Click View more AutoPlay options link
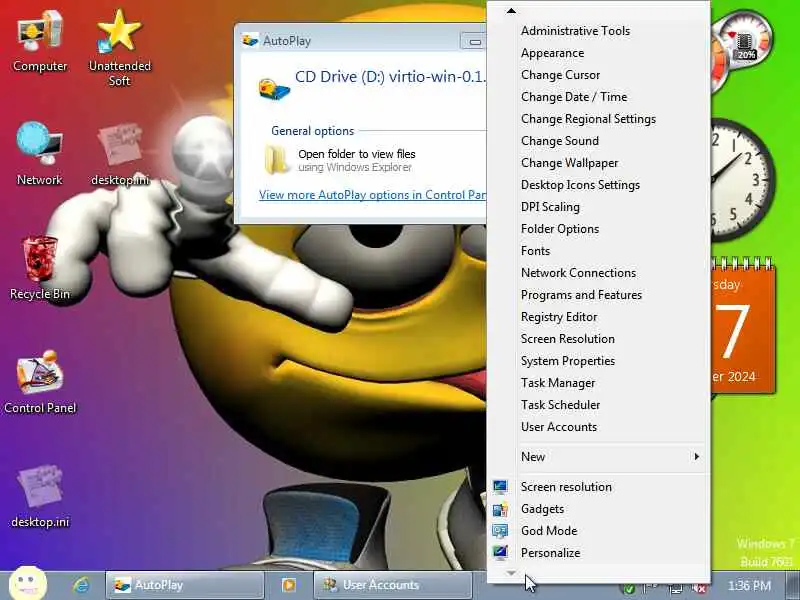This screenshot has height=600, width=800. [372, 195]
